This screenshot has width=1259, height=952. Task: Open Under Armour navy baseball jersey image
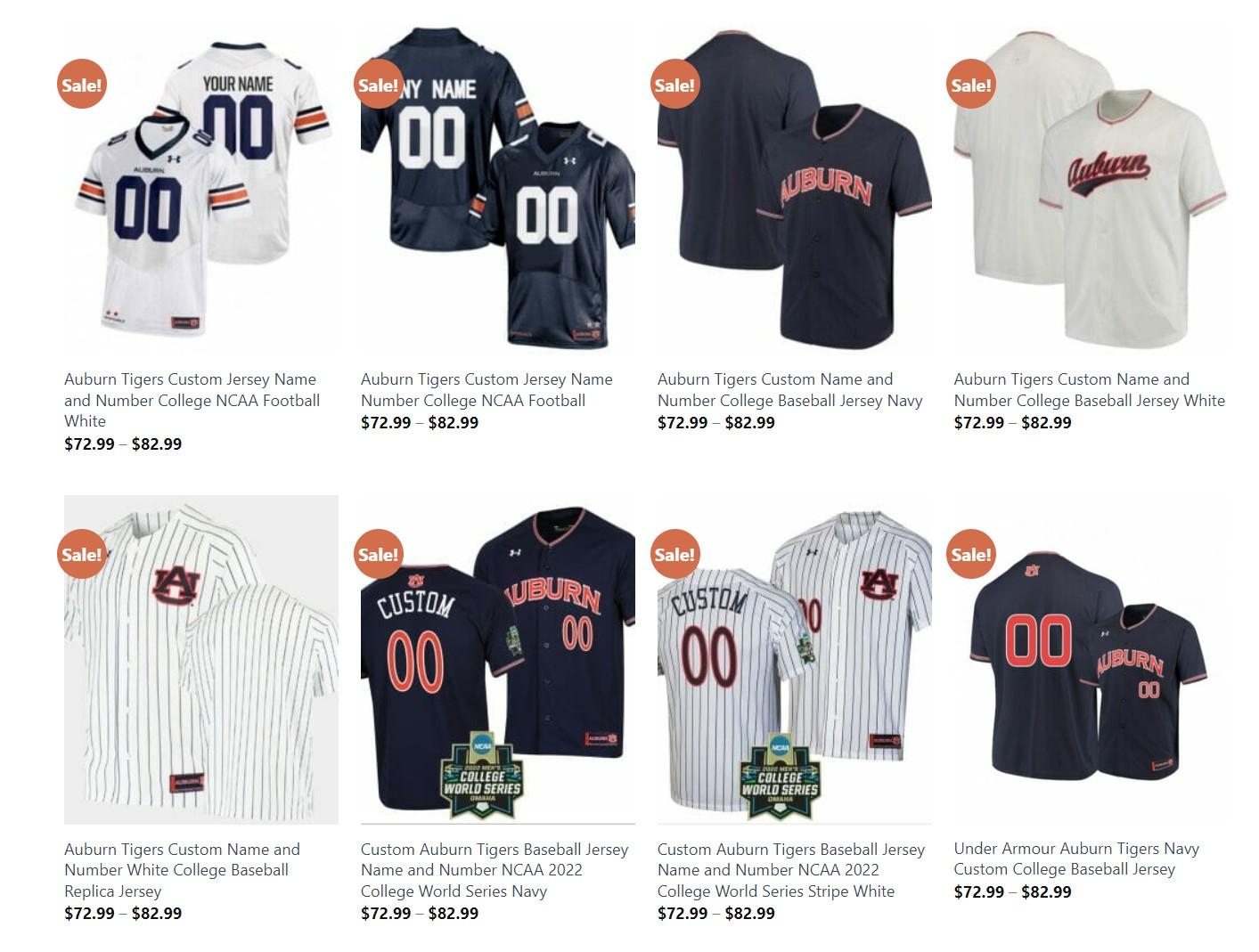[1091, 659]
